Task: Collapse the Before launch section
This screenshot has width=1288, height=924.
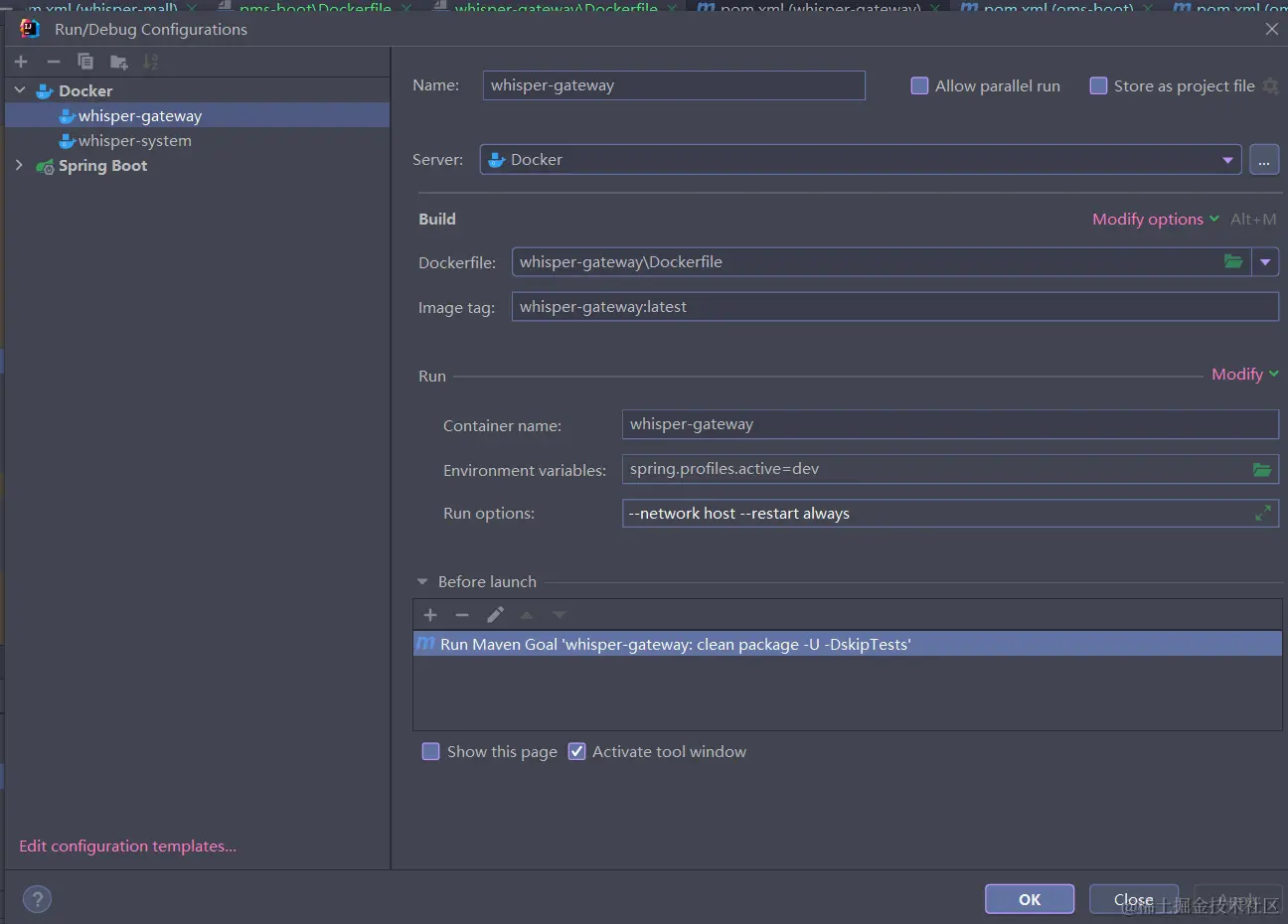Action: (x=422, y=581)
